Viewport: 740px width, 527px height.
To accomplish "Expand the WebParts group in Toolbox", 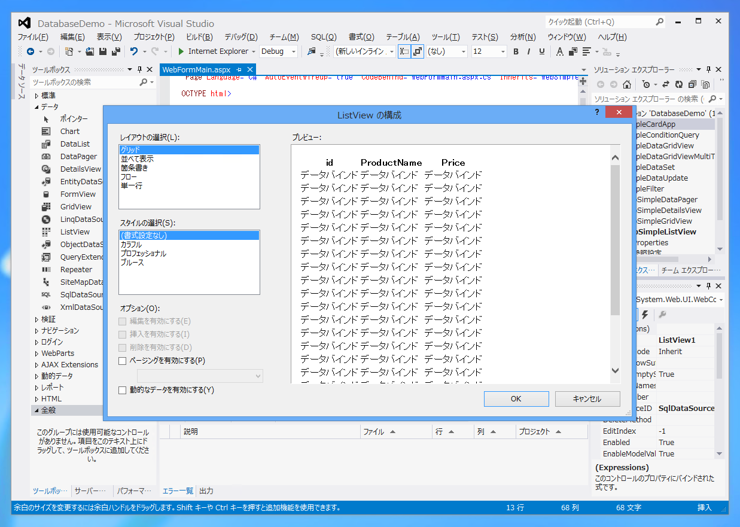I will [37, 353].
